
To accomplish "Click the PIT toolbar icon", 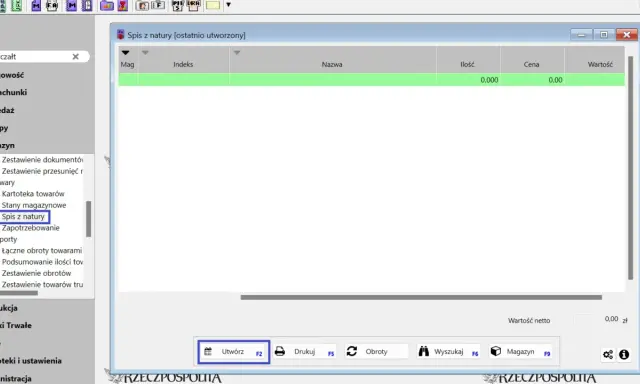I will point(178,6).
